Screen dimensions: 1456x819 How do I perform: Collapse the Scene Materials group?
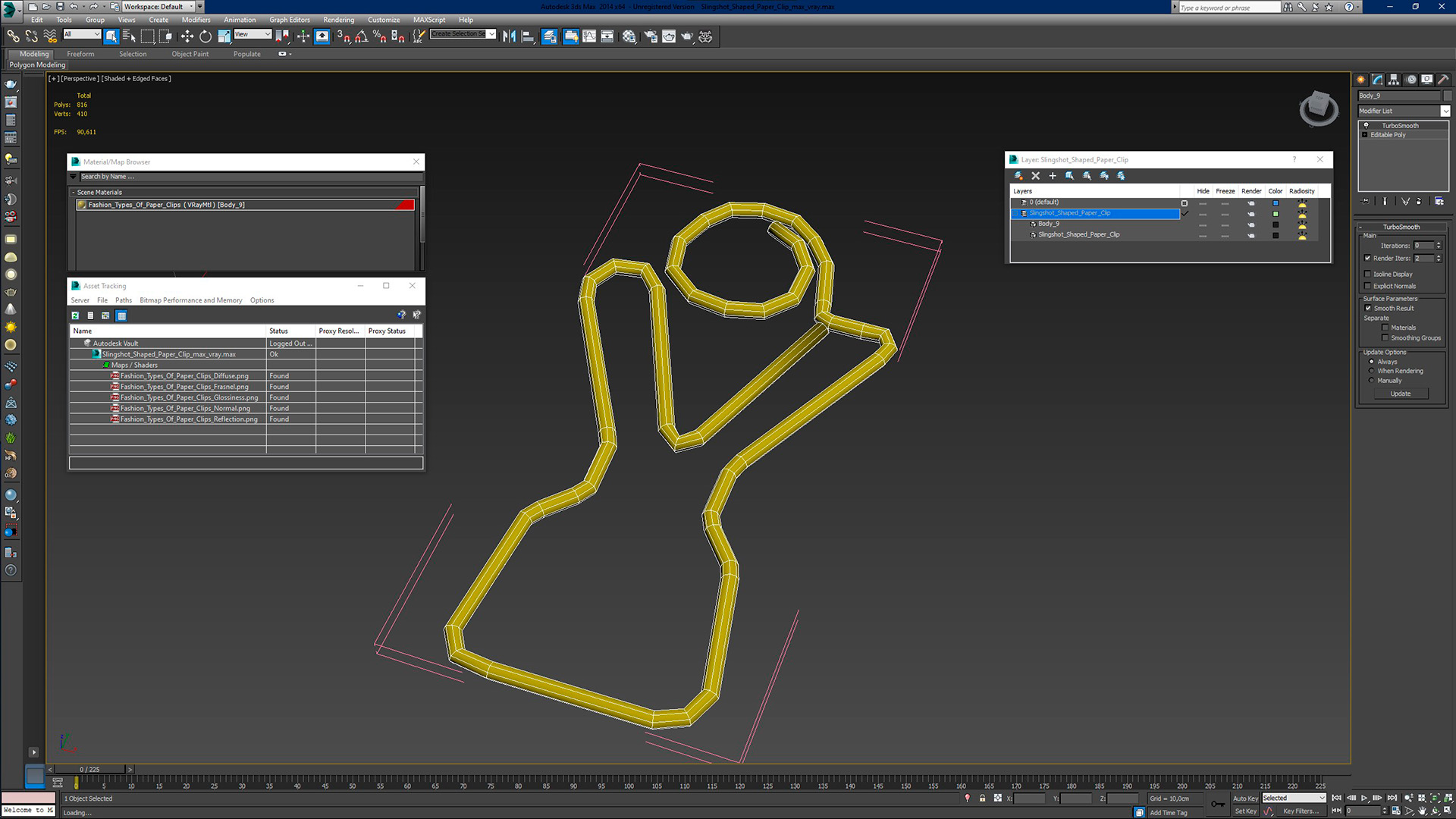pyautogui.click(x=74, y=193)
